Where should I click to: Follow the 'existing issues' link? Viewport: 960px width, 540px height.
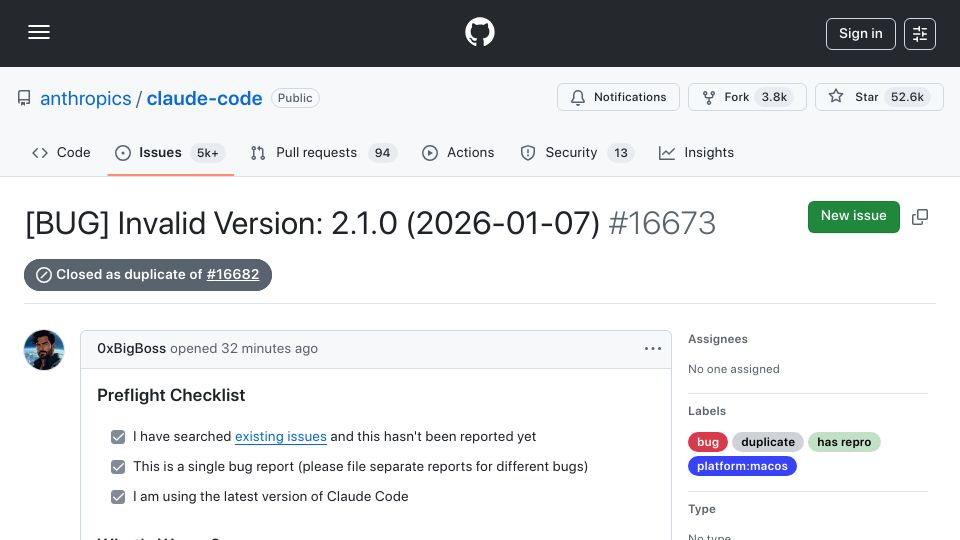point(280,437)
